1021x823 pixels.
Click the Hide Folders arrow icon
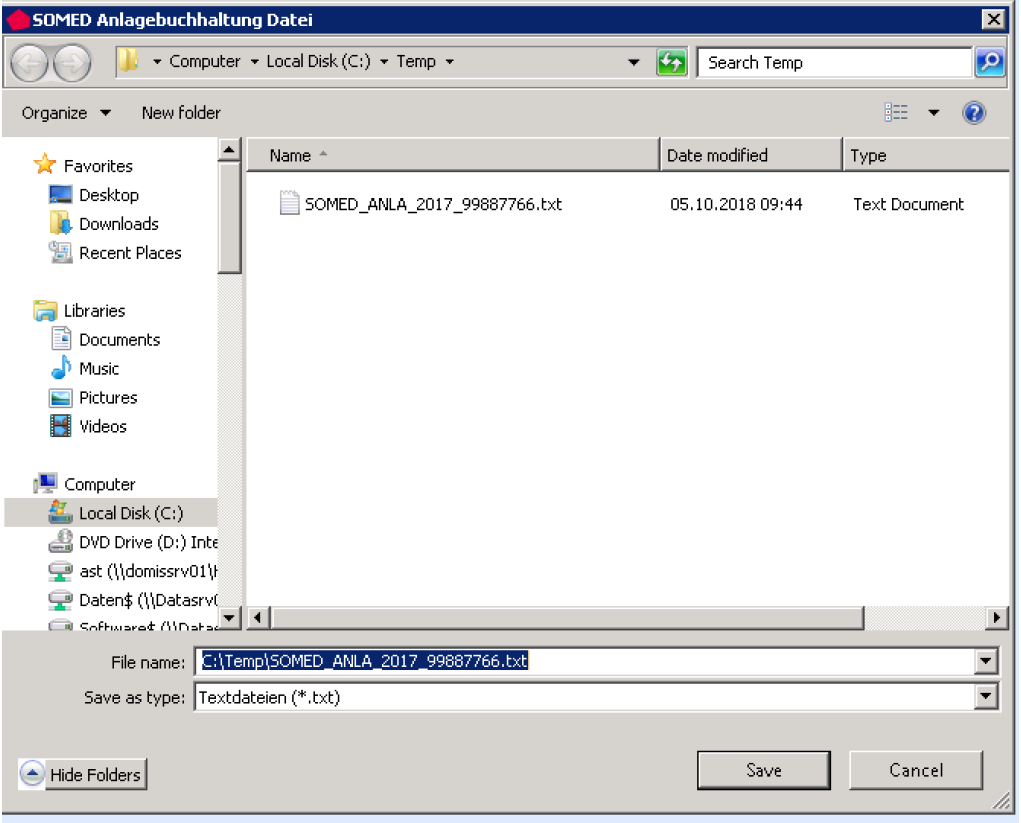[32, 774]
